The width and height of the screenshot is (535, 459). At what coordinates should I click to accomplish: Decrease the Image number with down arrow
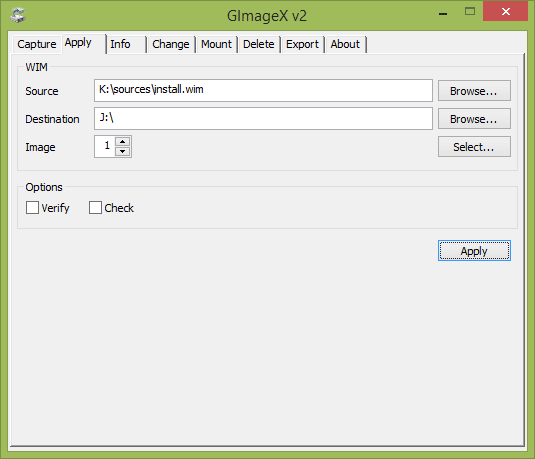tap(122, 151)
